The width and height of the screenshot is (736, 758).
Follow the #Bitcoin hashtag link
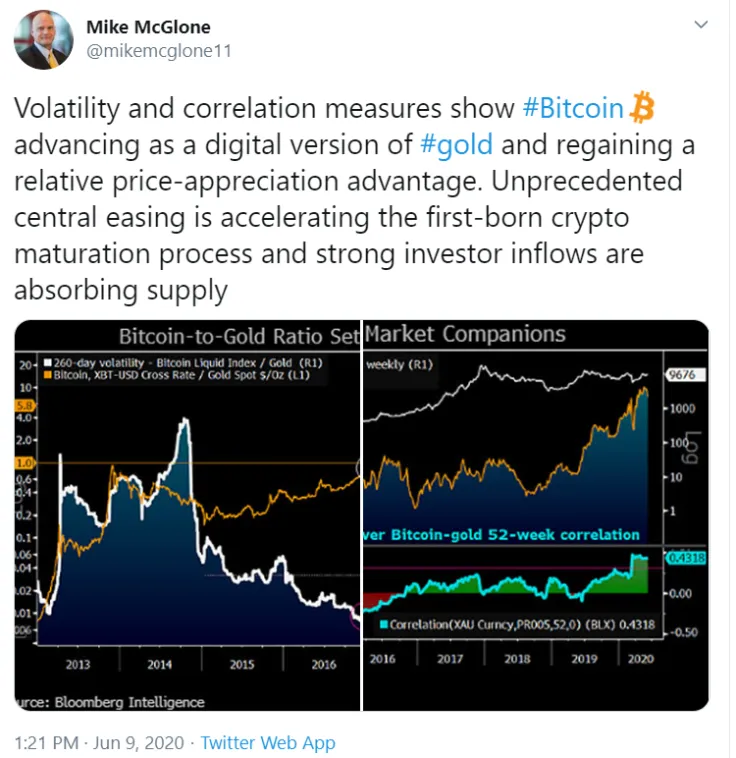pyautogui.click(x=573, y=109)
